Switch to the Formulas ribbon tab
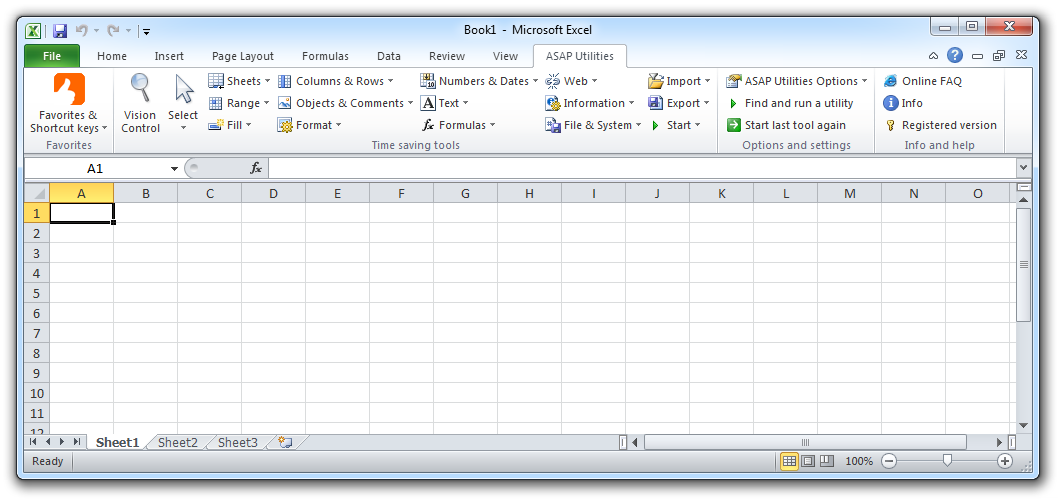 pyautogui.click(x=325, y=56)
